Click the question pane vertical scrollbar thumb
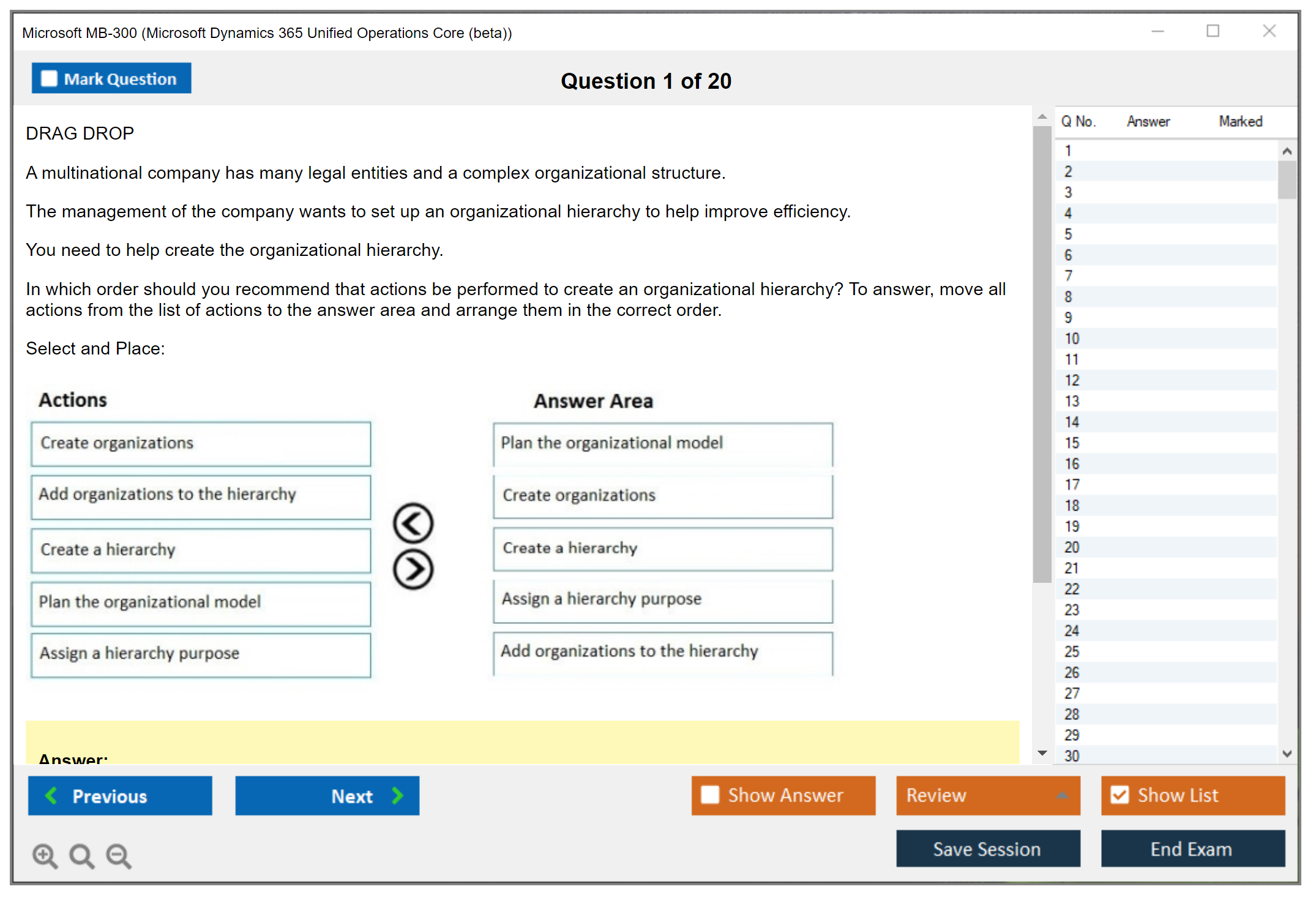This screenshot has width=1316, height=900. click(1042, 355)
